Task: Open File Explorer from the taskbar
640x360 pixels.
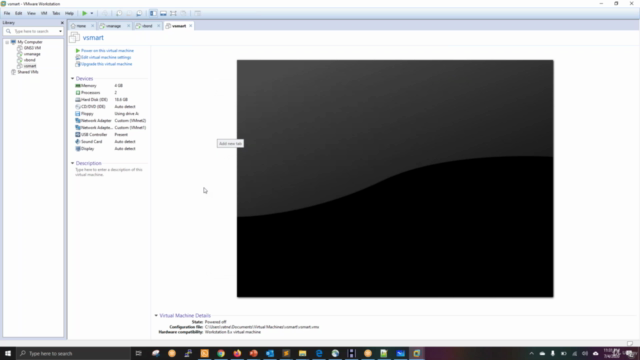Action: [x=302, y=353]
